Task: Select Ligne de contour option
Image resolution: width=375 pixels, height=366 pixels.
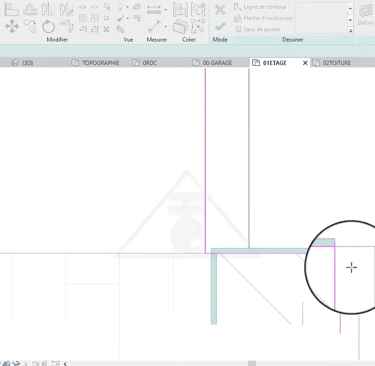Action: point(260,7)
